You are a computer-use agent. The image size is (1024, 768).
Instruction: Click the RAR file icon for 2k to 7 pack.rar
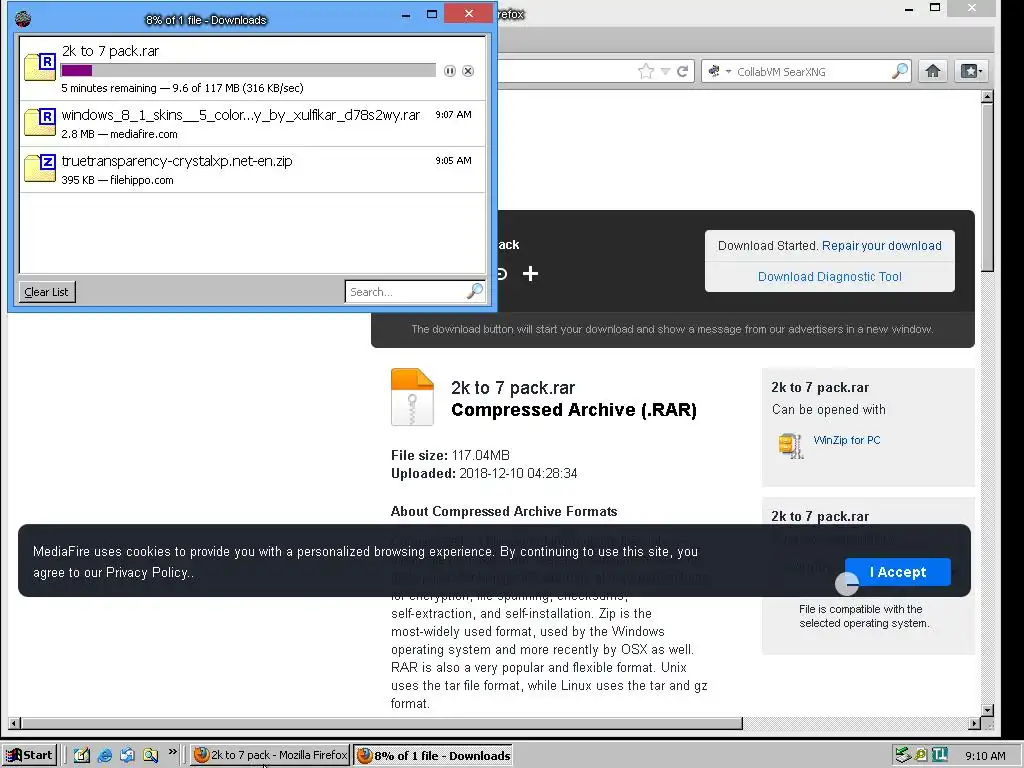pyautogui.click(x=40, y=67)
